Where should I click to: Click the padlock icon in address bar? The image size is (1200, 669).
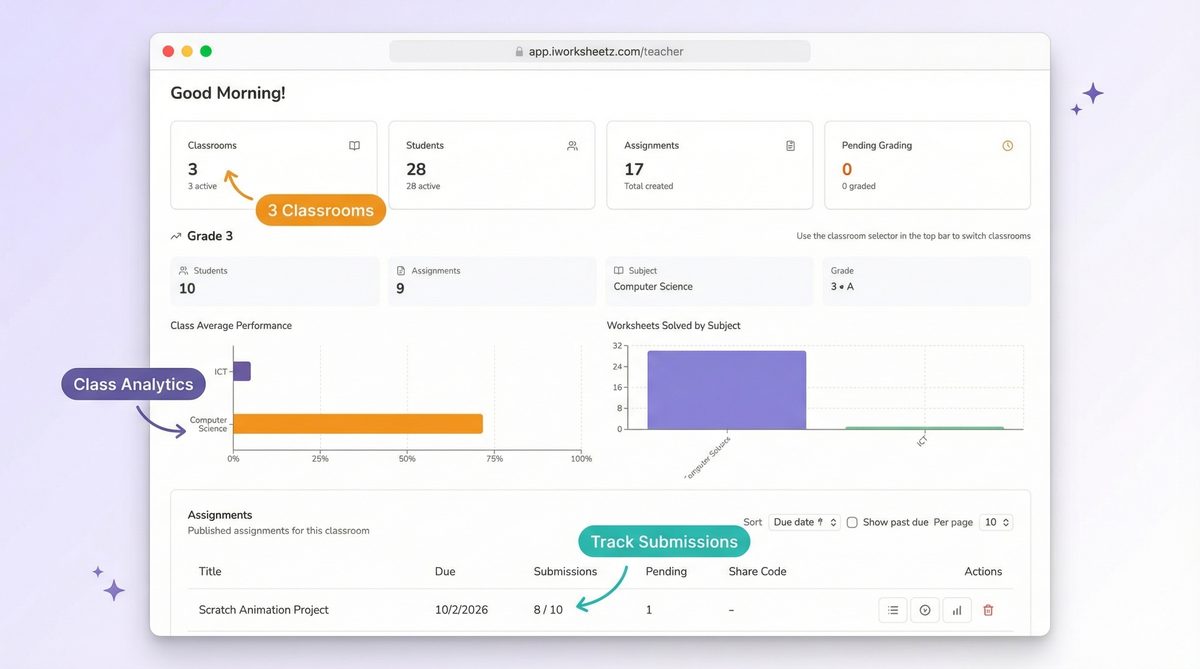(x=519, y=52)
